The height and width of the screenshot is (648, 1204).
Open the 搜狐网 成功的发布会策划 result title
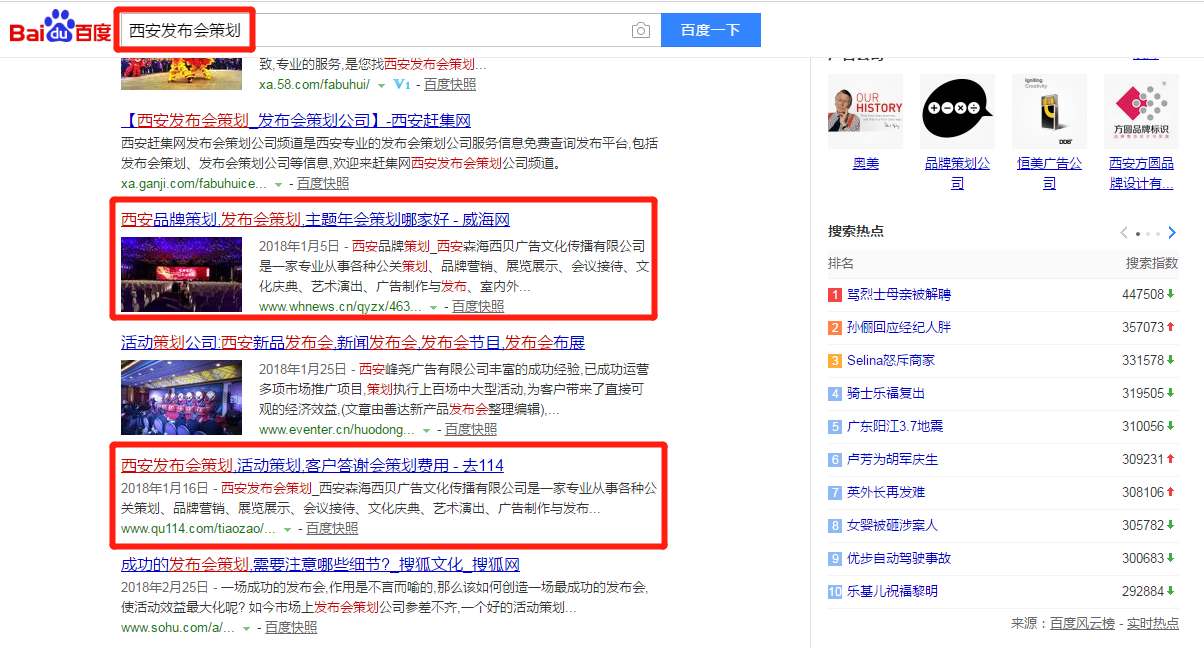tap(320, 564)
